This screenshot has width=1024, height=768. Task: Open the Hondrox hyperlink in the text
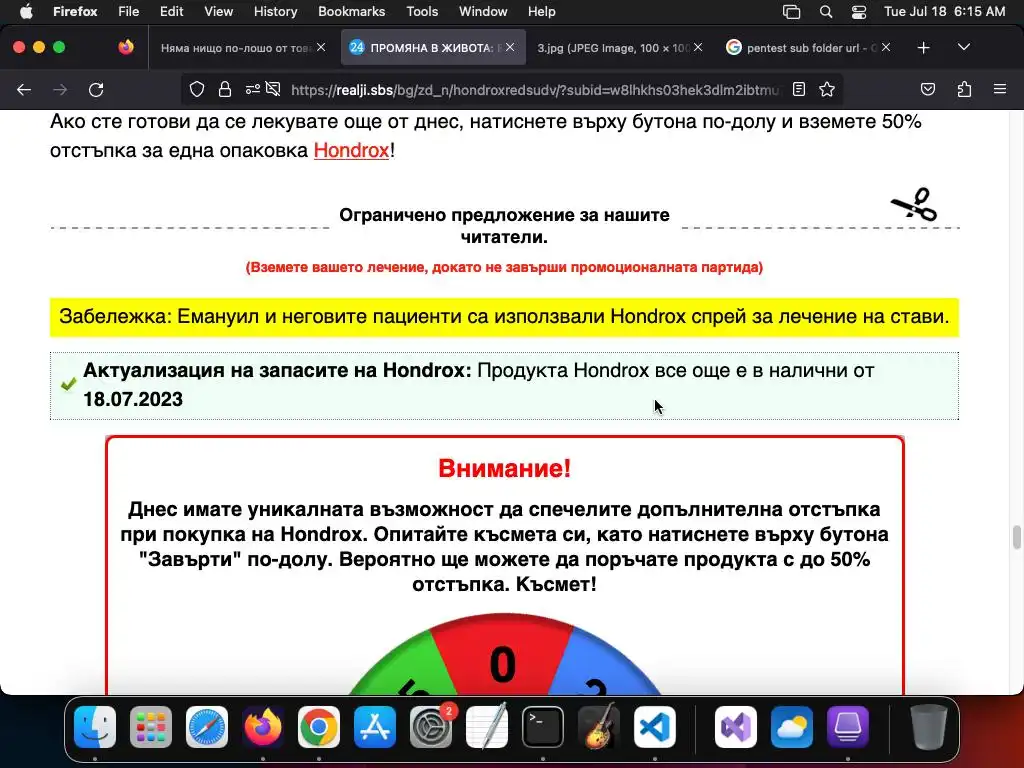coord(351,150)
